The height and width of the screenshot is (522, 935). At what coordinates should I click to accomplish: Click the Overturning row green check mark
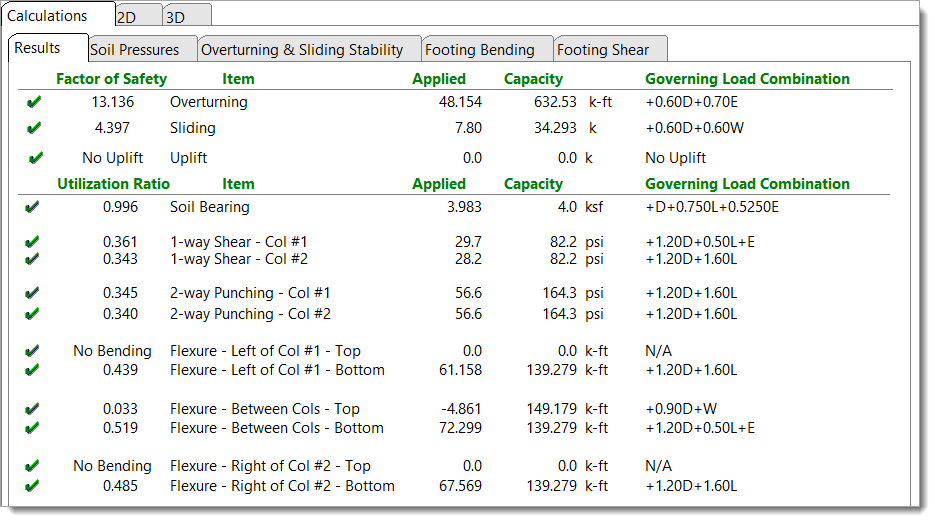(x=34, y=102)
